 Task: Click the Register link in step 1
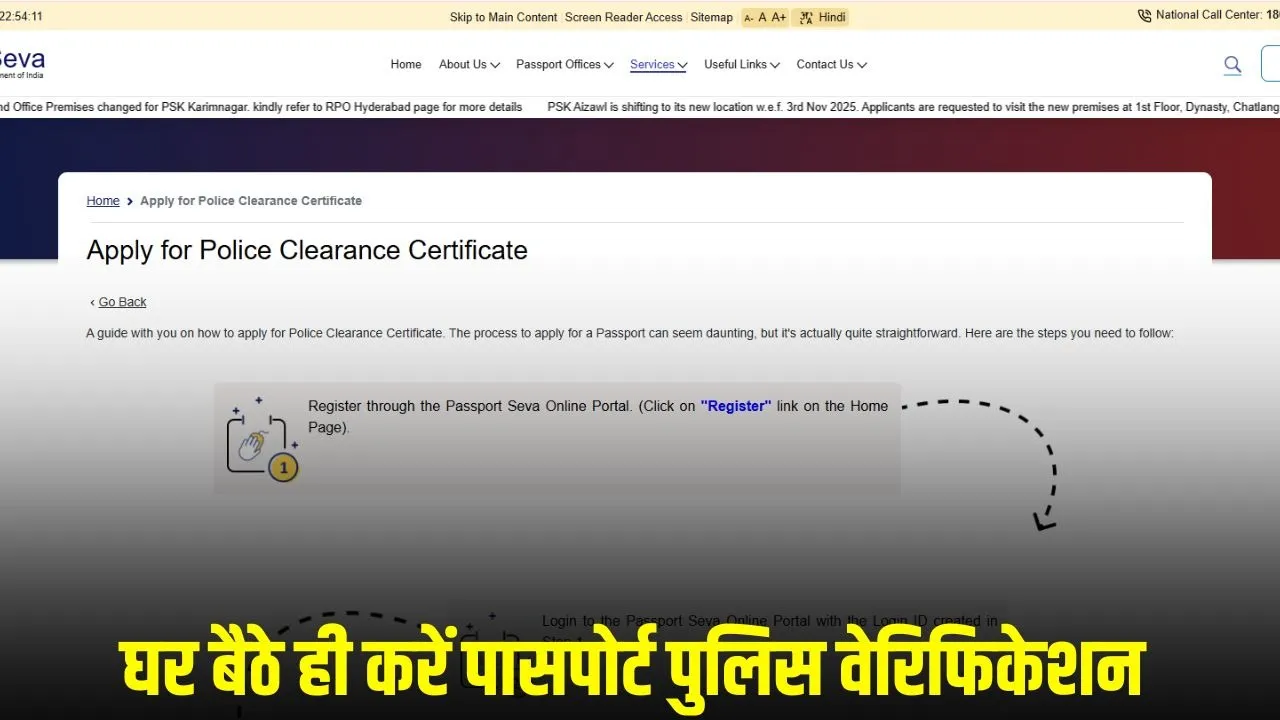737,406
